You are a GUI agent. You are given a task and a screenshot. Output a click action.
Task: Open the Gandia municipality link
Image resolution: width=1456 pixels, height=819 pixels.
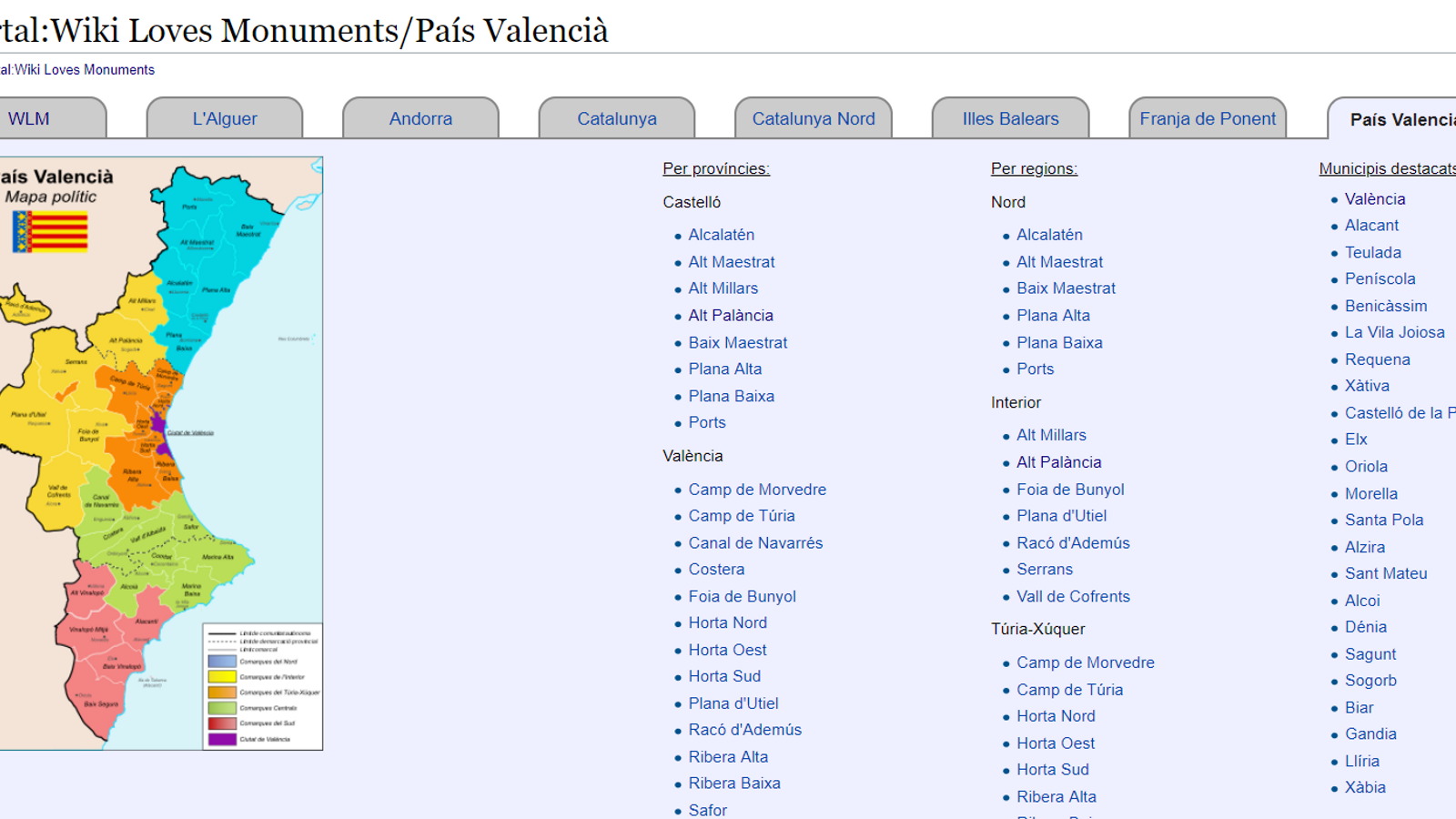pos(1370,734)
